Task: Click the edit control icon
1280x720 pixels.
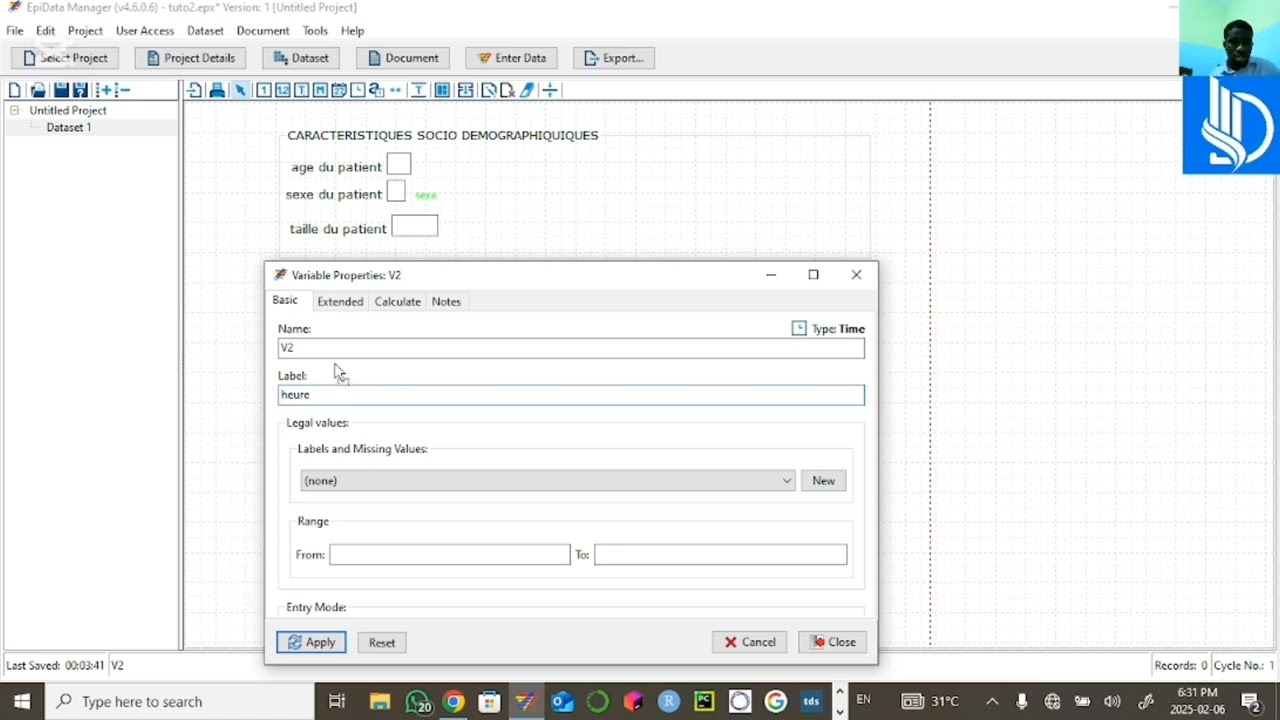Action: pos(488,90)
